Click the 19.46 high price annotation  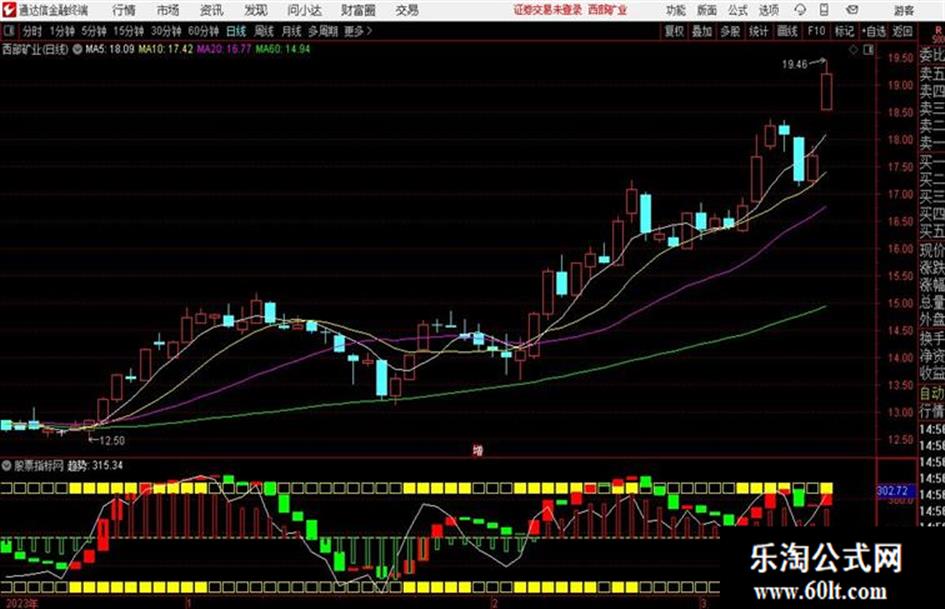pyautogui.click(x=794, y=64)
